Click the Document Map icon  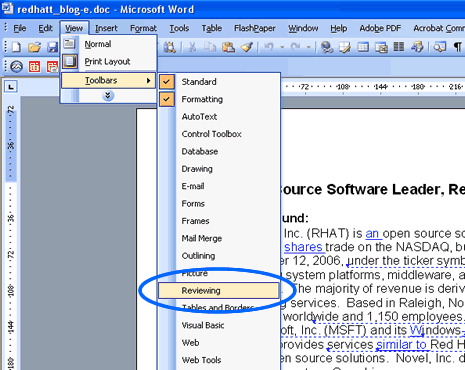440,47
